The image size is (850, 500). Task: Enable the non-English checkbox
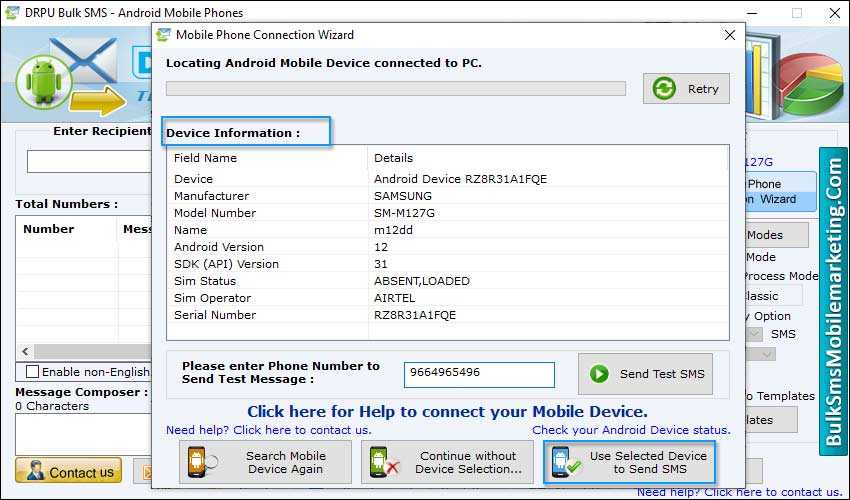[x=32, y=372]
